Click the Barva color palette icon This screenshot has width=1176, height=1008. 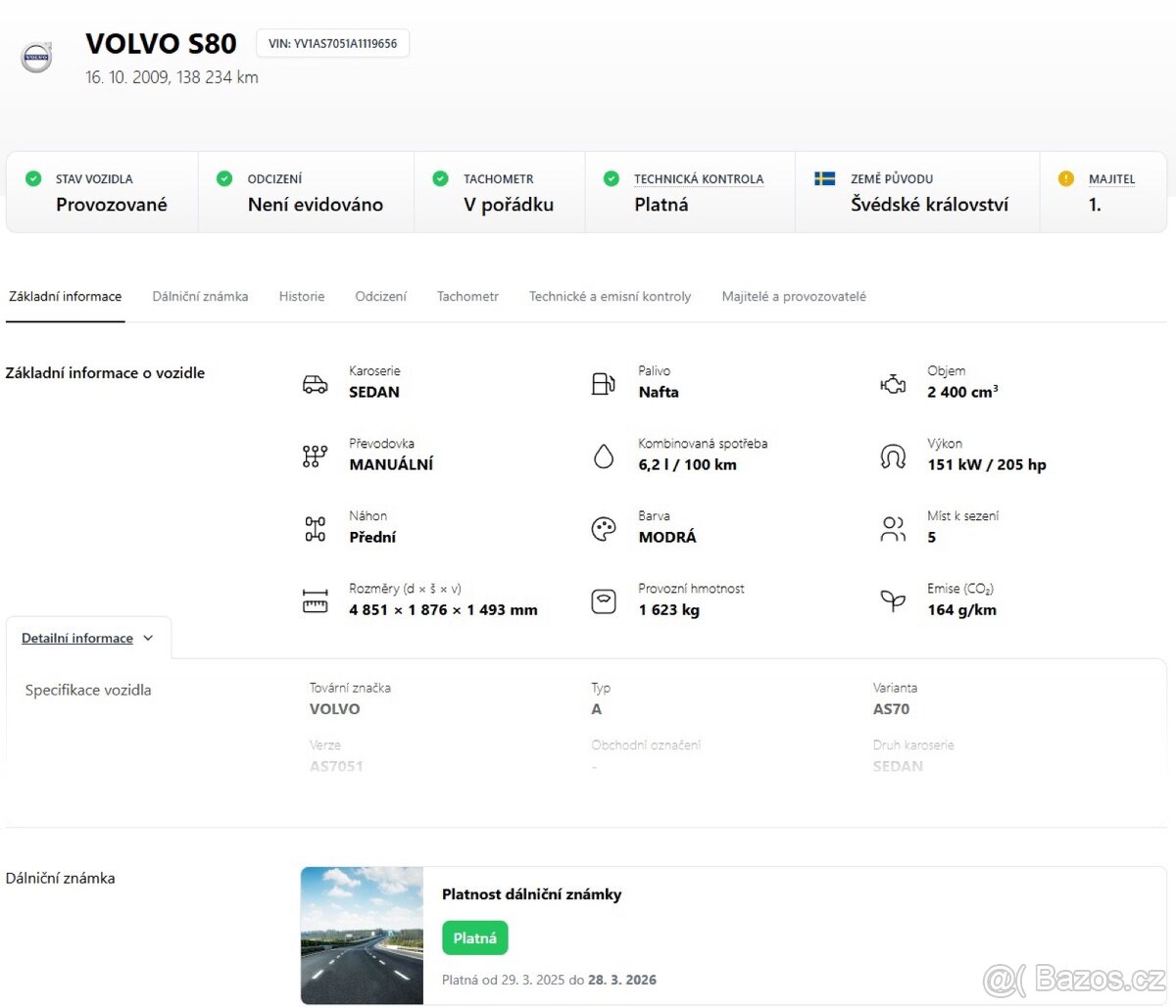(x=603, y=527)
